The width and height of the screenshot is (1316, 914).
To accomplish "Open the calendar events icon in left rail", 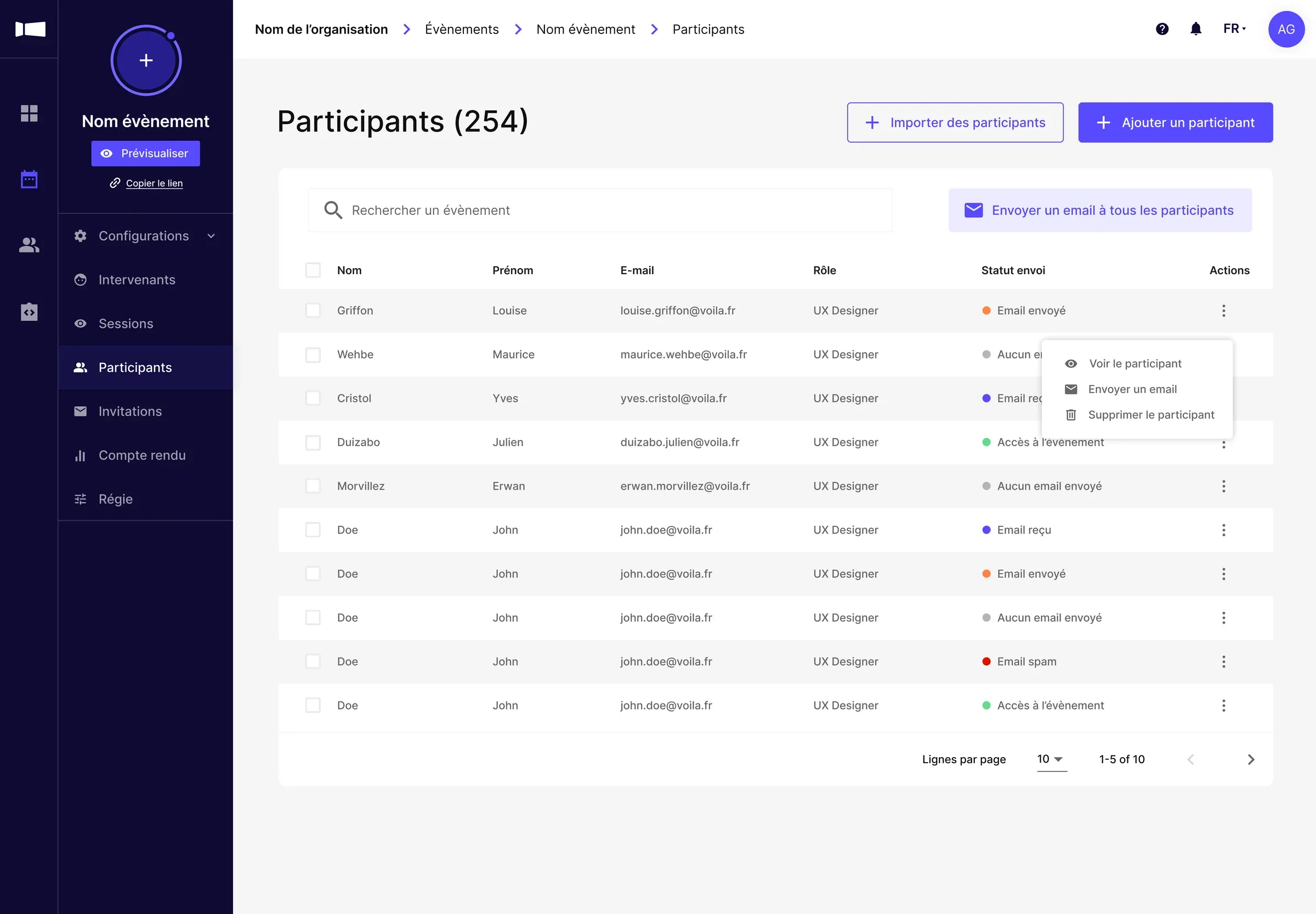I will (29, 179).
